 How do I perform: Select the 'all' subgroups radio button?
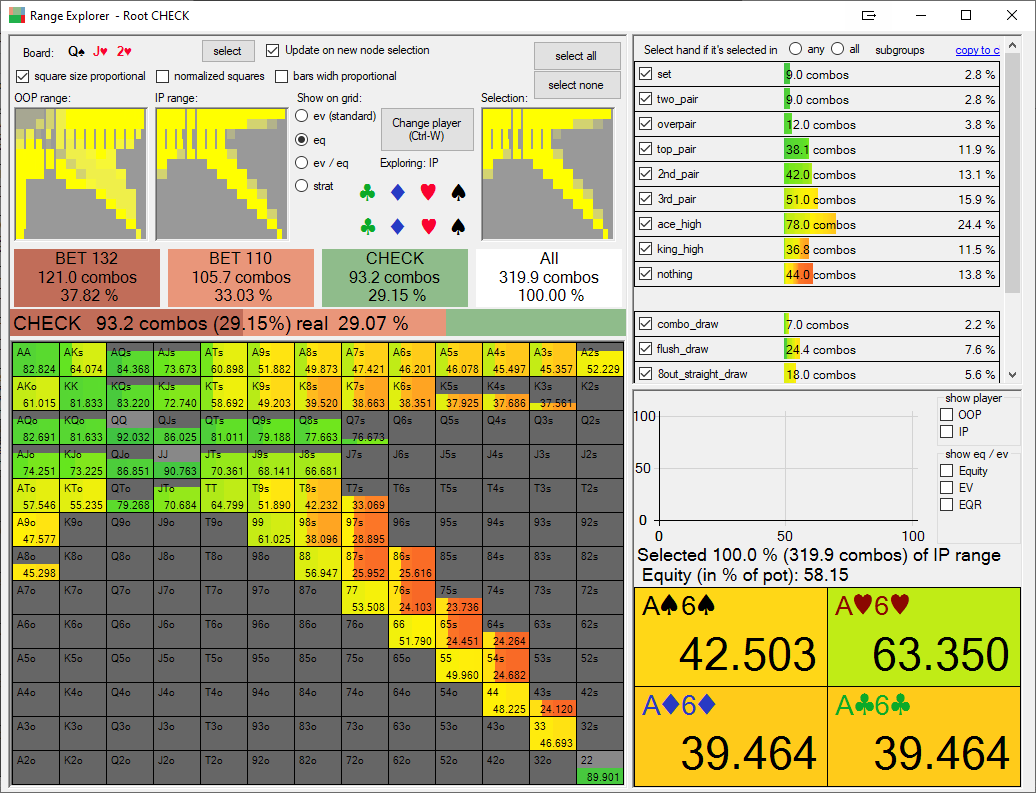pyautogui.click(x=838, y=49)
